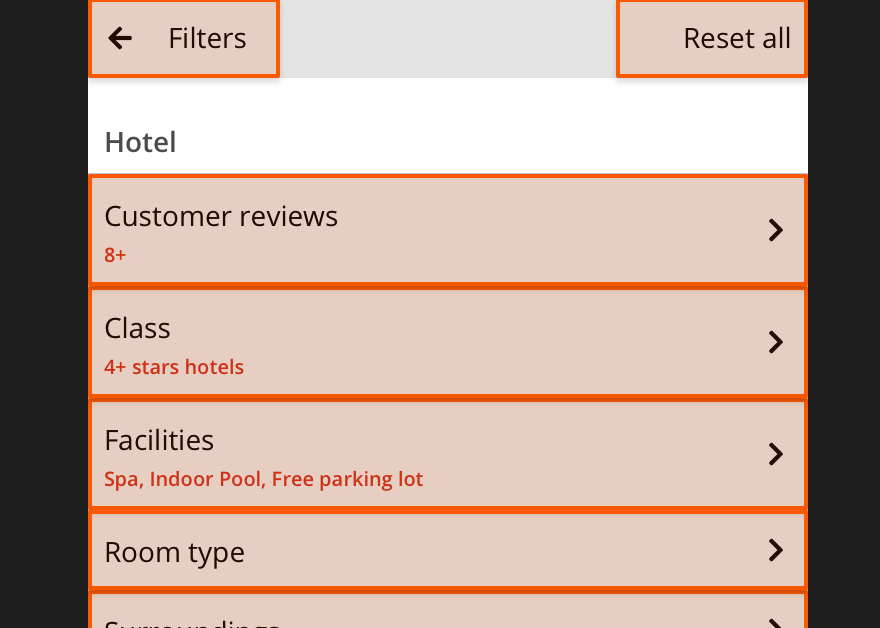
Task: Click the 4+ stars hotels text
Action: (174, 367)
